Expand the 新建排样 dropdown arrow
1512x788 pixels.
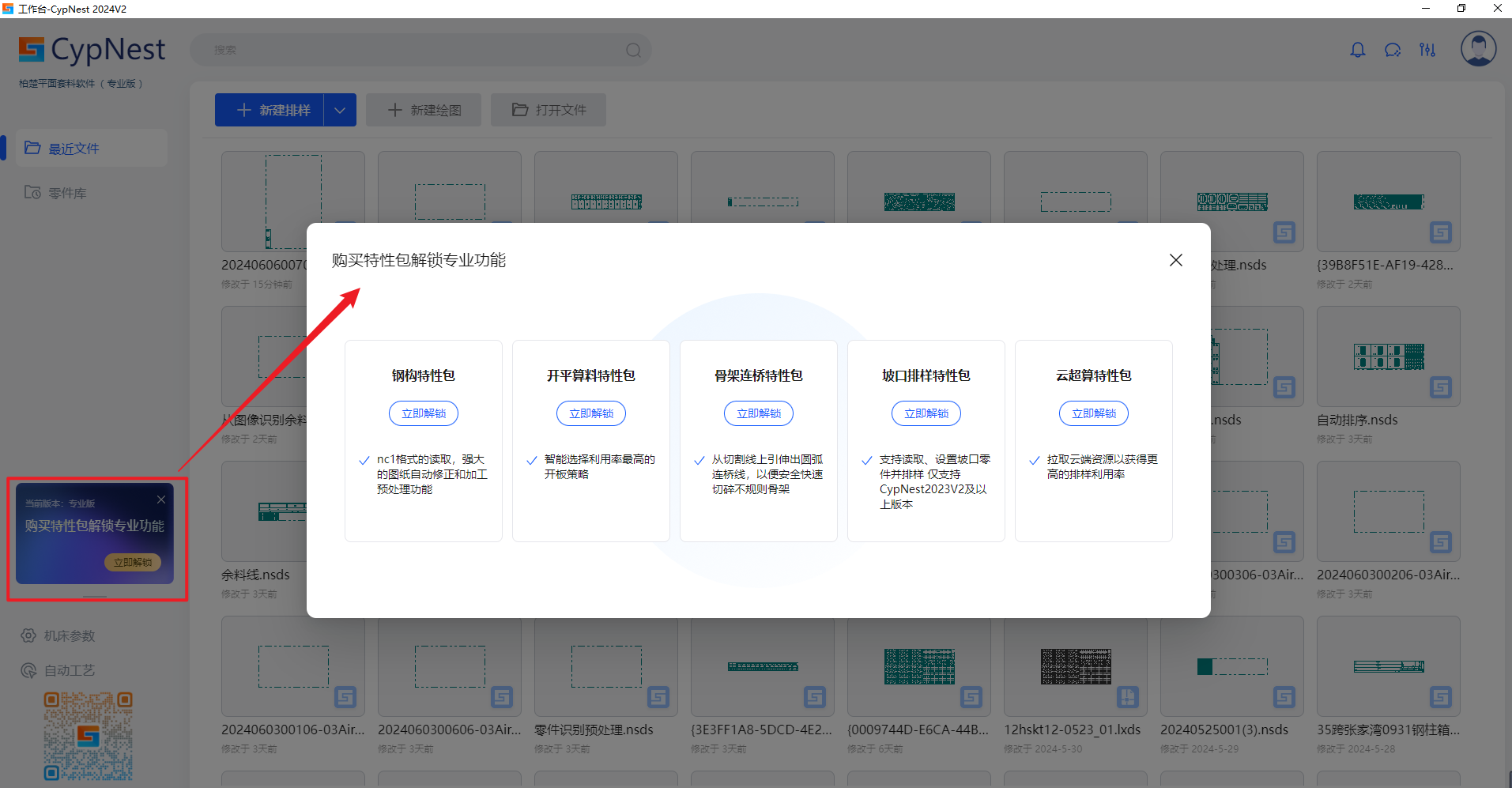pos(340,110)
